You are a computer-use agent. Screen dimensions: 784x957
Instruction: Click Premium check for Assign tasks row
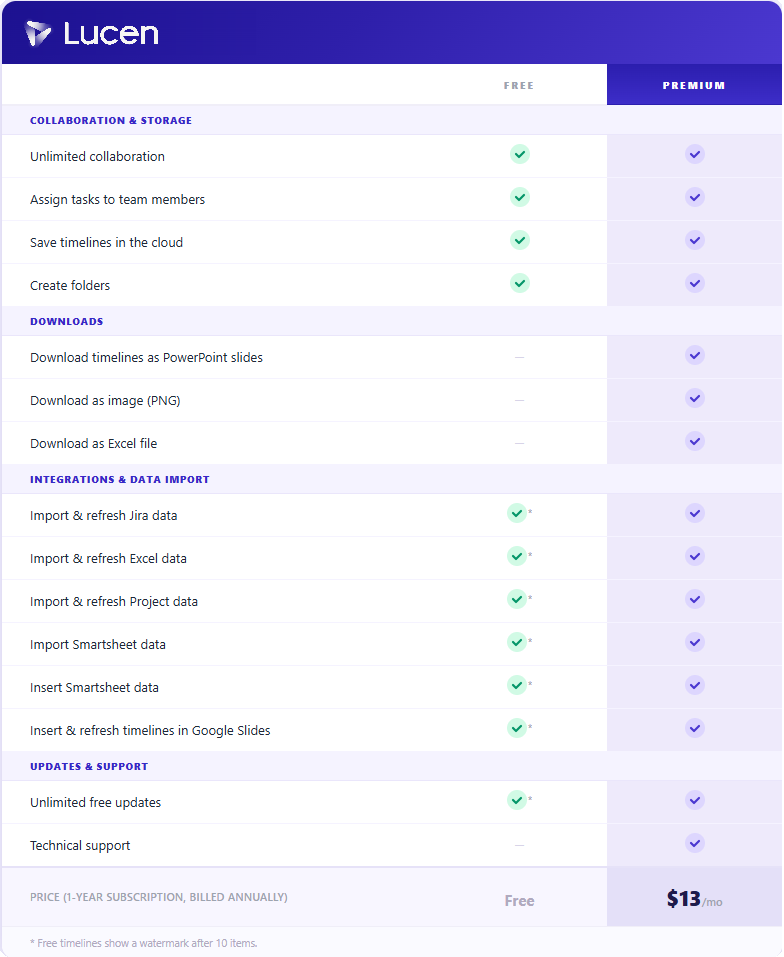(x=694, y=197)
